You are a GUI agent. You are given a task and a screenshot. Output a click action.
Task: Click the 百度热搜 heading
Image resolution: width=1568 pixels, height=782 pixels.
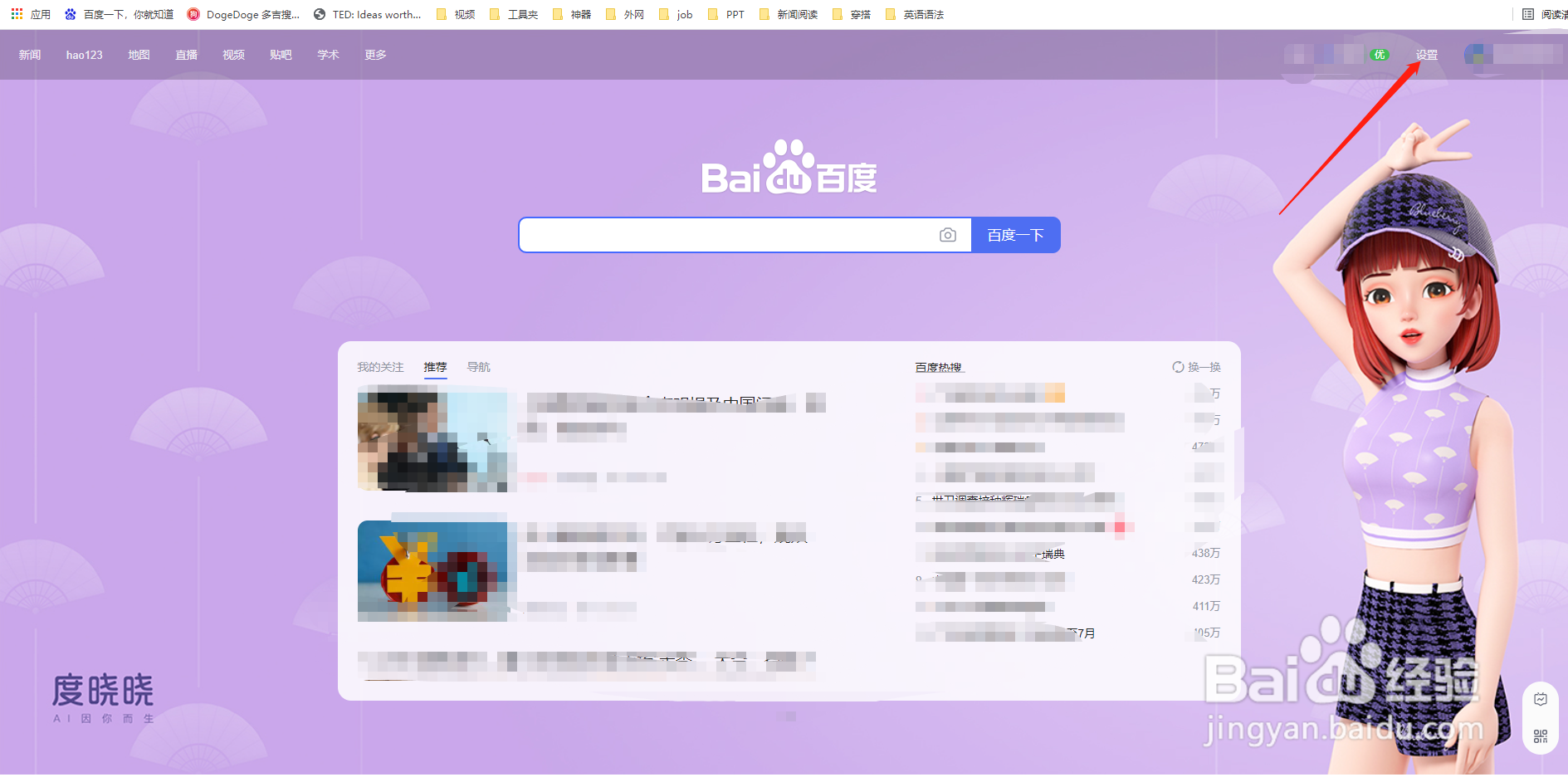pos(938,367)
